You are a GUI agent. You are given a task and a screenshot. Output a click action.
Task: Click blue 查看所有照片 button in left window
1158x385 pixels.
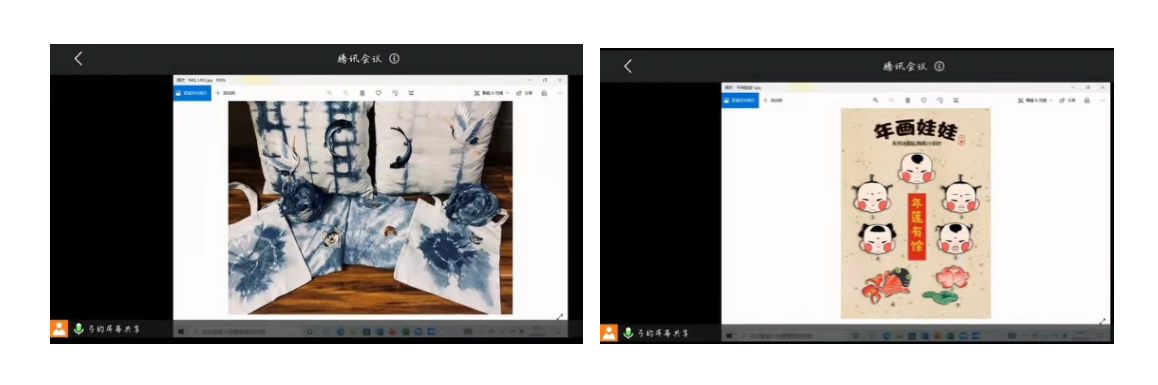pos(192,93)
